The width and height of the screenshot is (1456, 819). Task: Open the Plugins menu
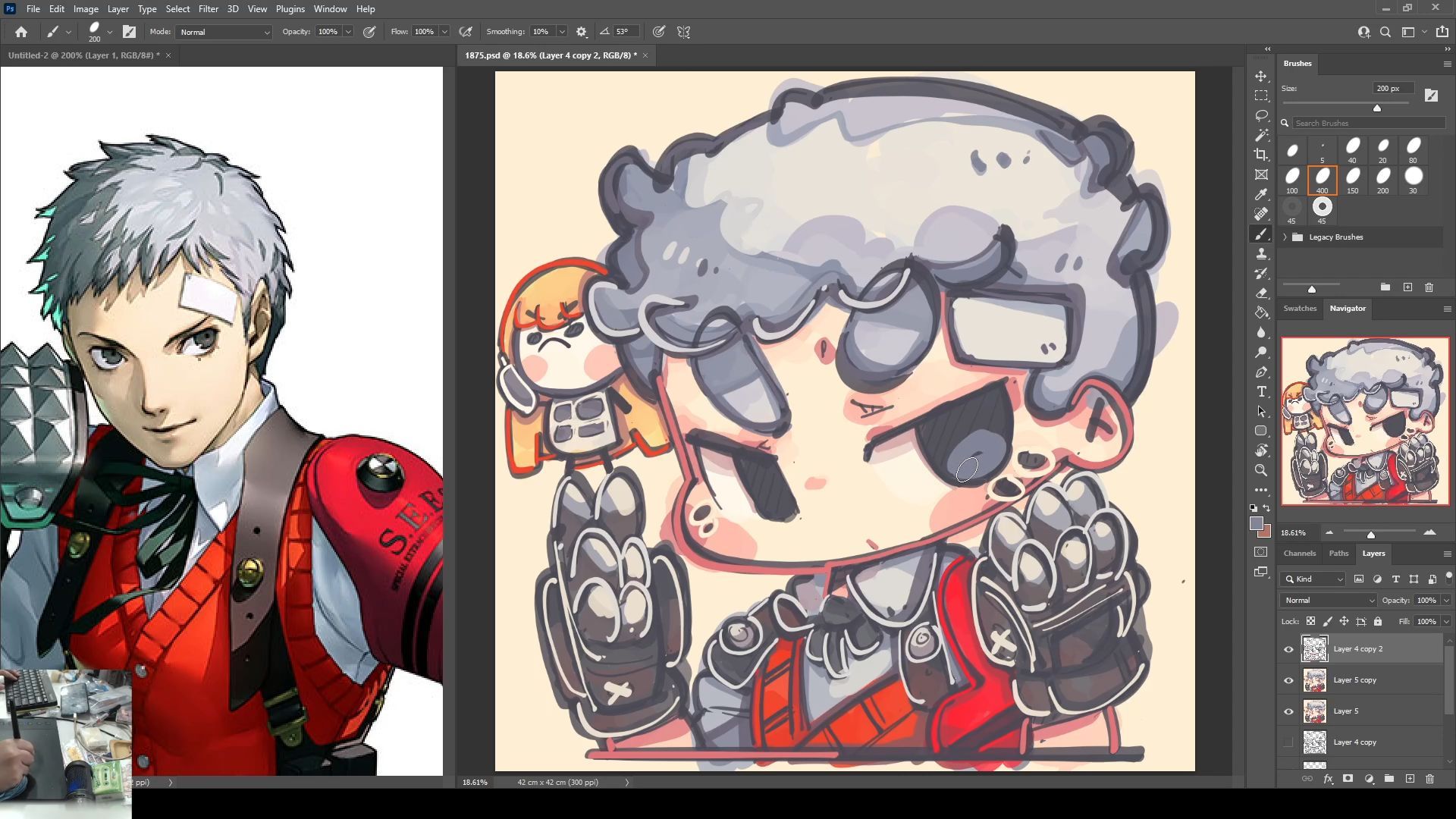pos(290,9)
